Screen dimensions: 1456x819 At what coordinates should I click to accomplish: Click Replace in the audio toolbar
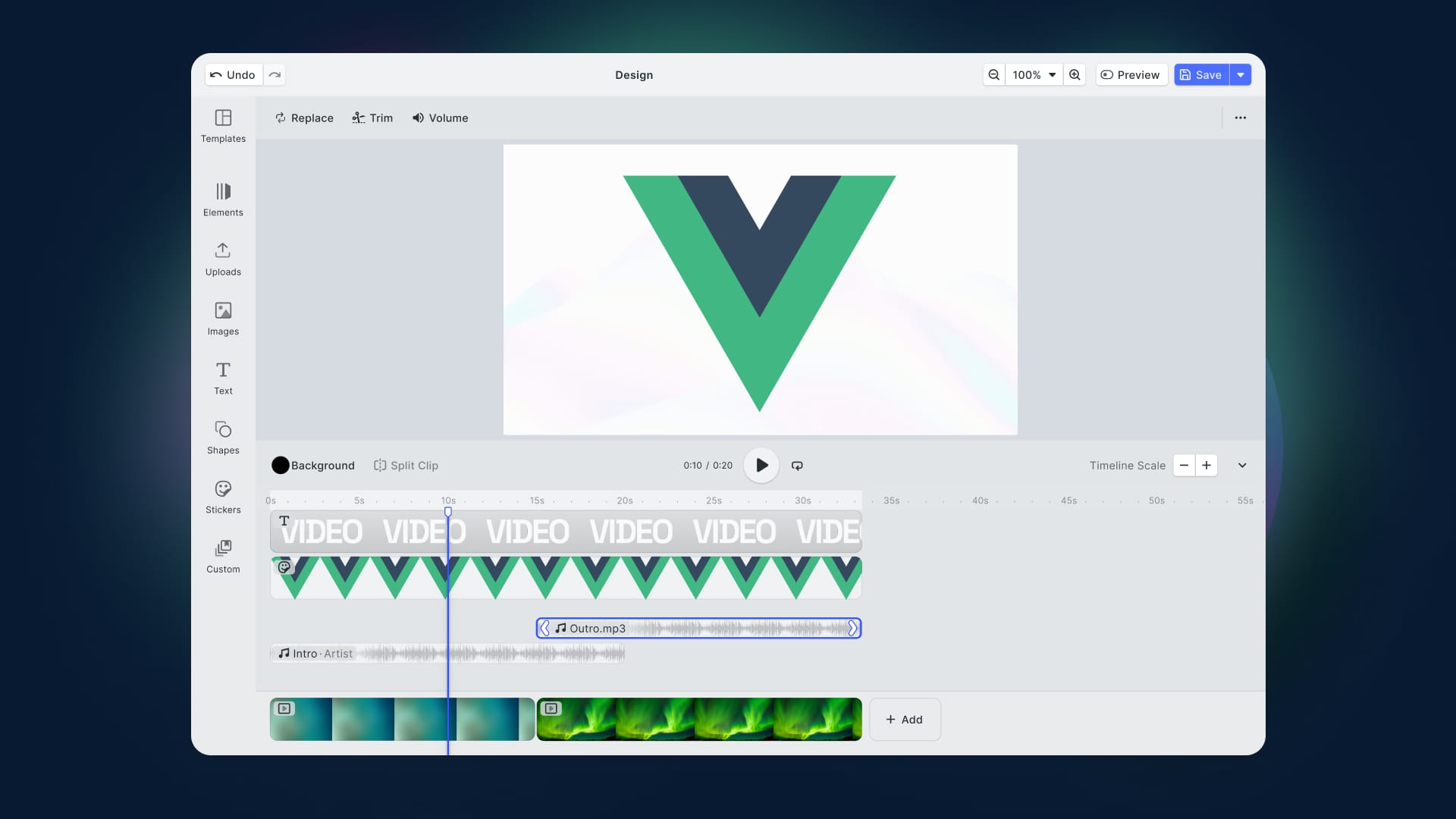coord(304,118)
